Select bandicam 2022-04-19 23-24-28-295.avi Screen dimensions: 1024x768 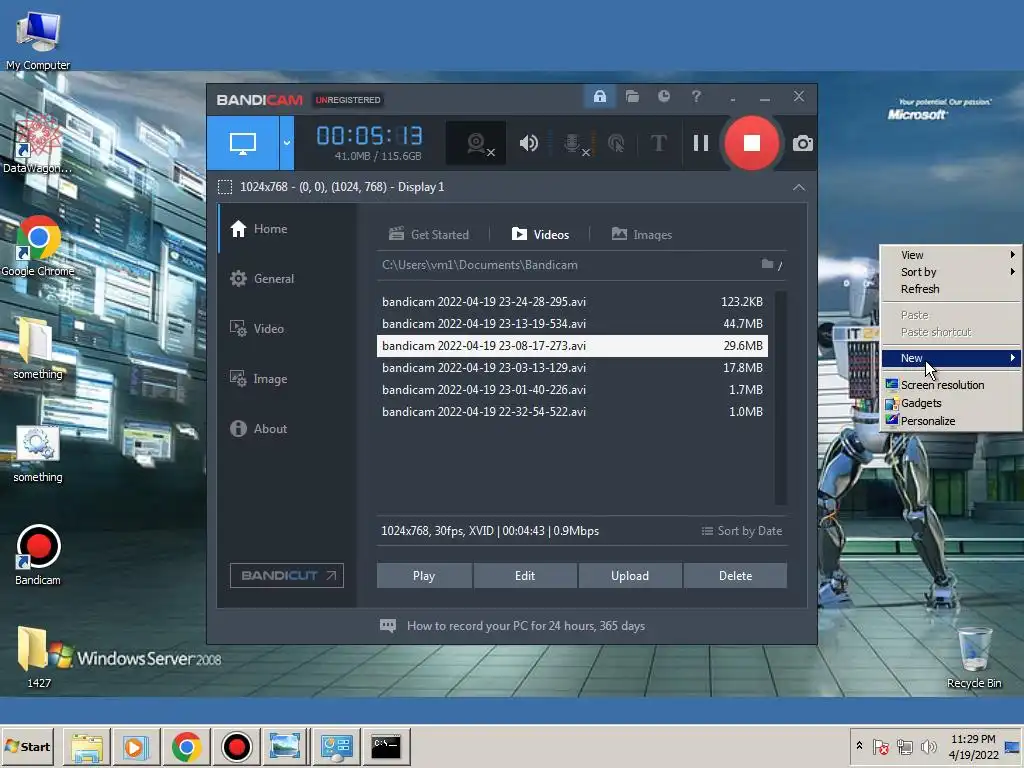[572, 302]
